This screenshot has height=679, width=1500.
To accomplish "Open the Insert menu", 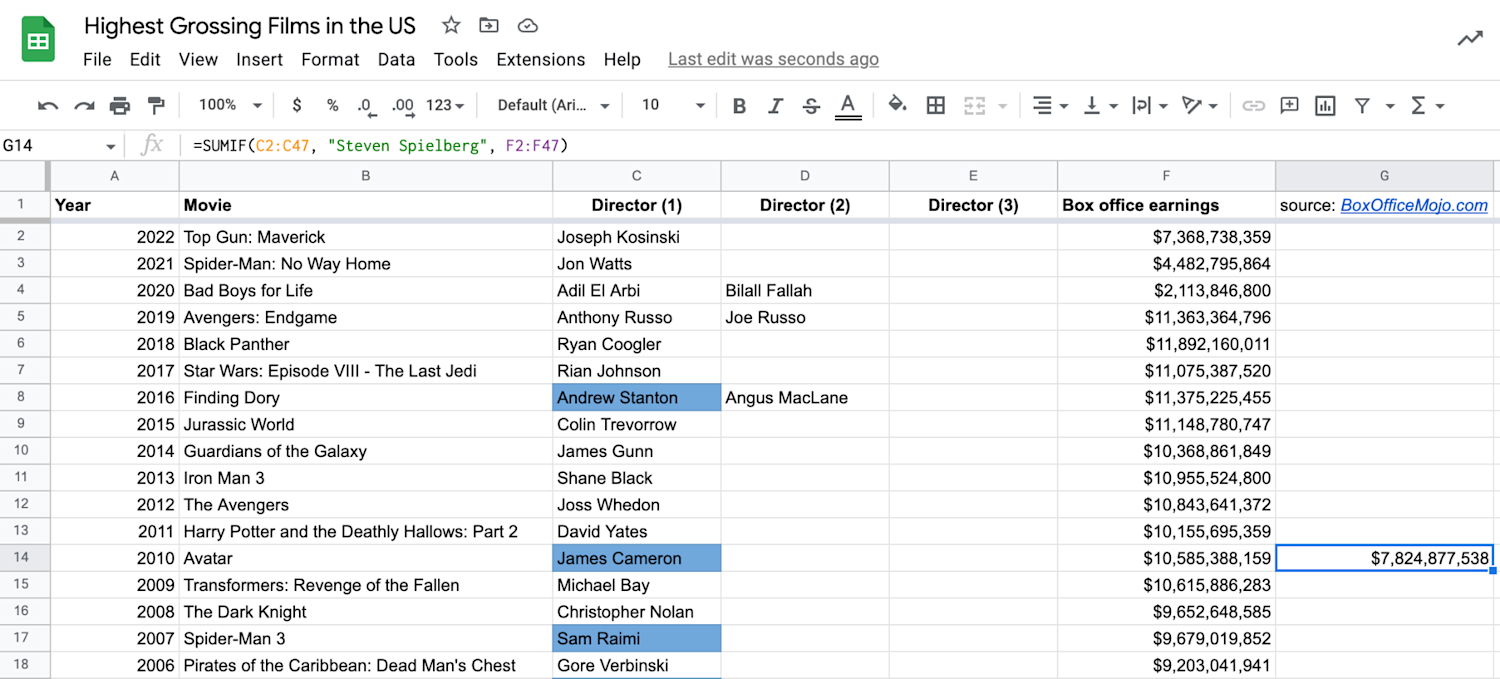I will click(x=259, y=60).
